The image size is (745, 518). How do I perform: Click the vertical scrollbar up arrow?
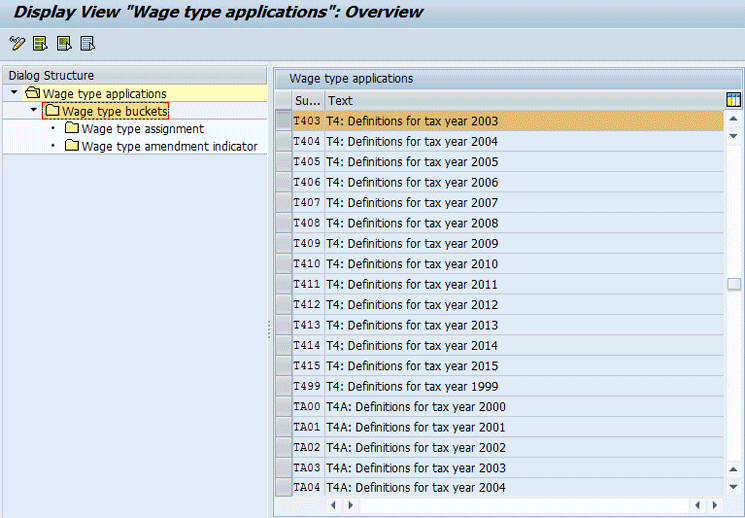[x=734, y=121]
